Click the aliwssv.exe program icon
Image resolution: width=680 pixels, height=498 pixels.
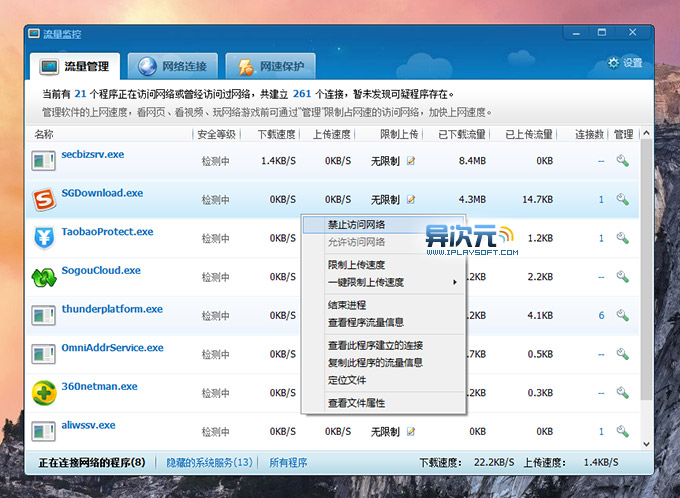tap(43, 431)
